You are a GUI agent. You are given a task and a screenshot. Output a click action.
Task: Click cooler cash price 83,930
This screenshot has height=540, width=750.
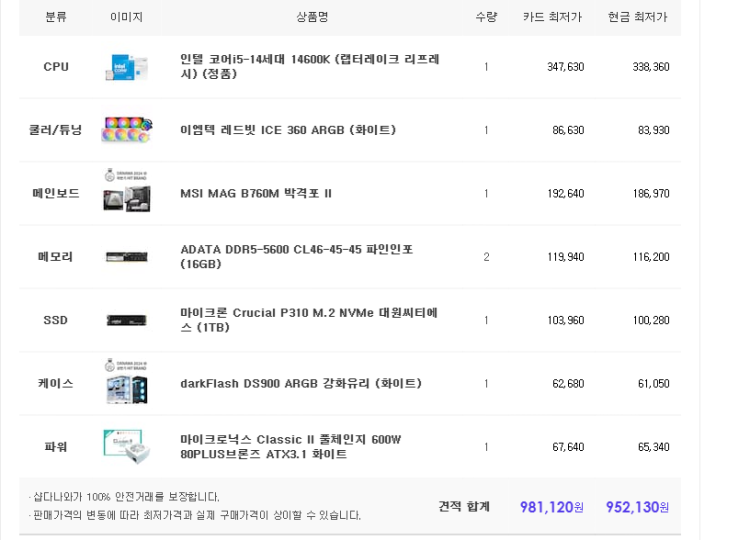653,130
